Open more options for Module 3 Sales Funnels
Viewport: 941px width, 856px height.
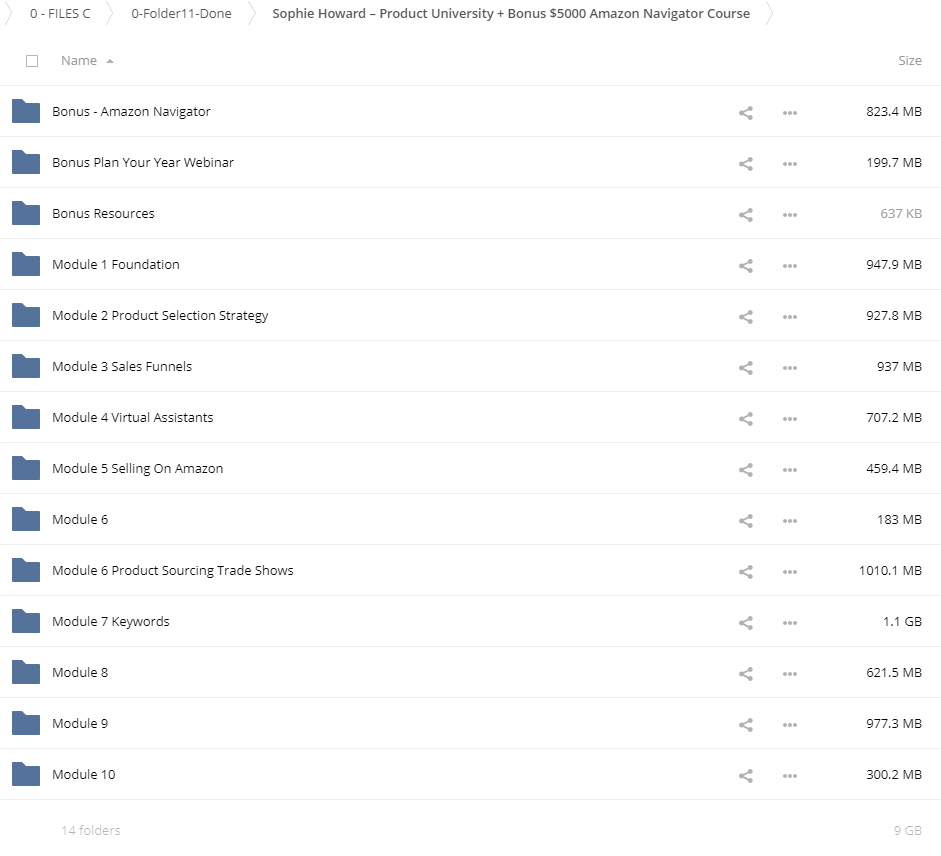pyautogui.click(x=790, y=367)
